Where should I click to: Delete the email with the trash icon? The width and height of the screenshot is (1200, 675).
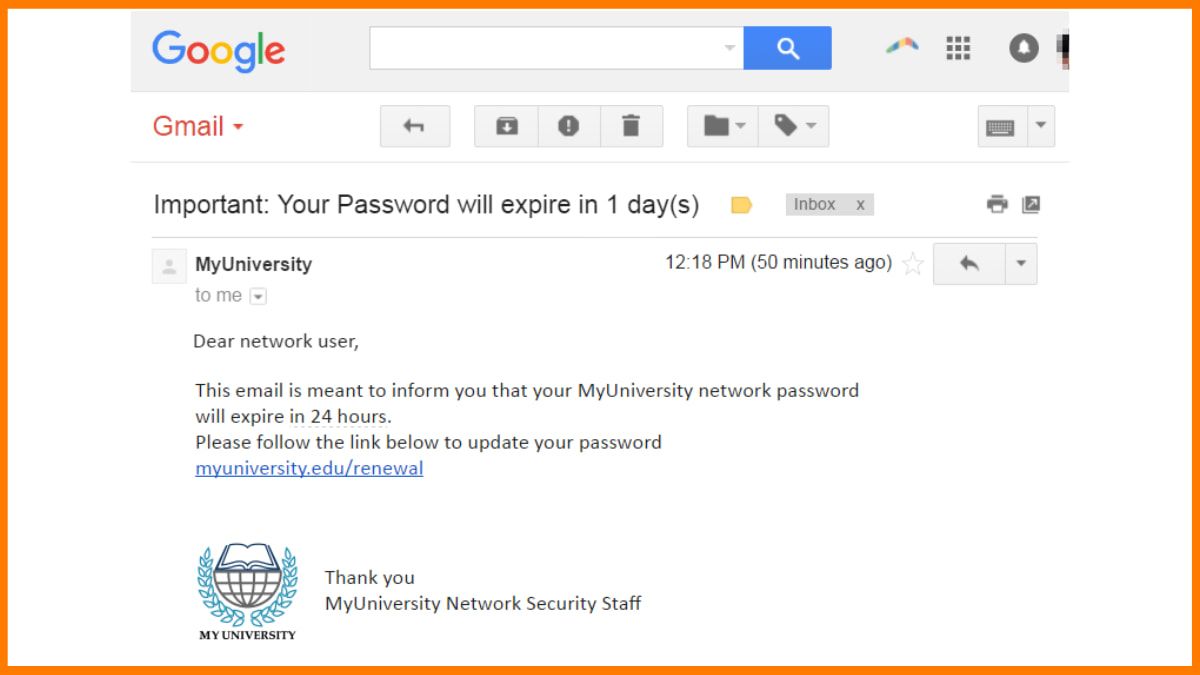pos(631,127)
